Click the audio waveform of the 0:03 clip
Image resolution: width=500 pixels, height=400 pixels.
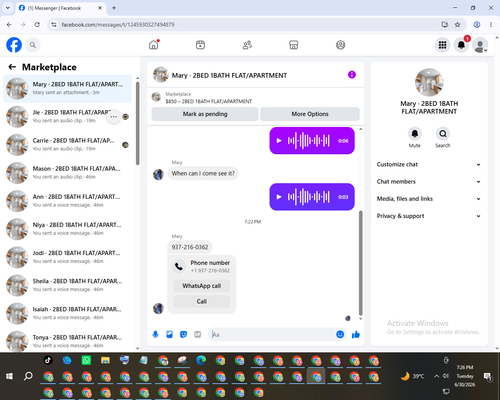309,197
